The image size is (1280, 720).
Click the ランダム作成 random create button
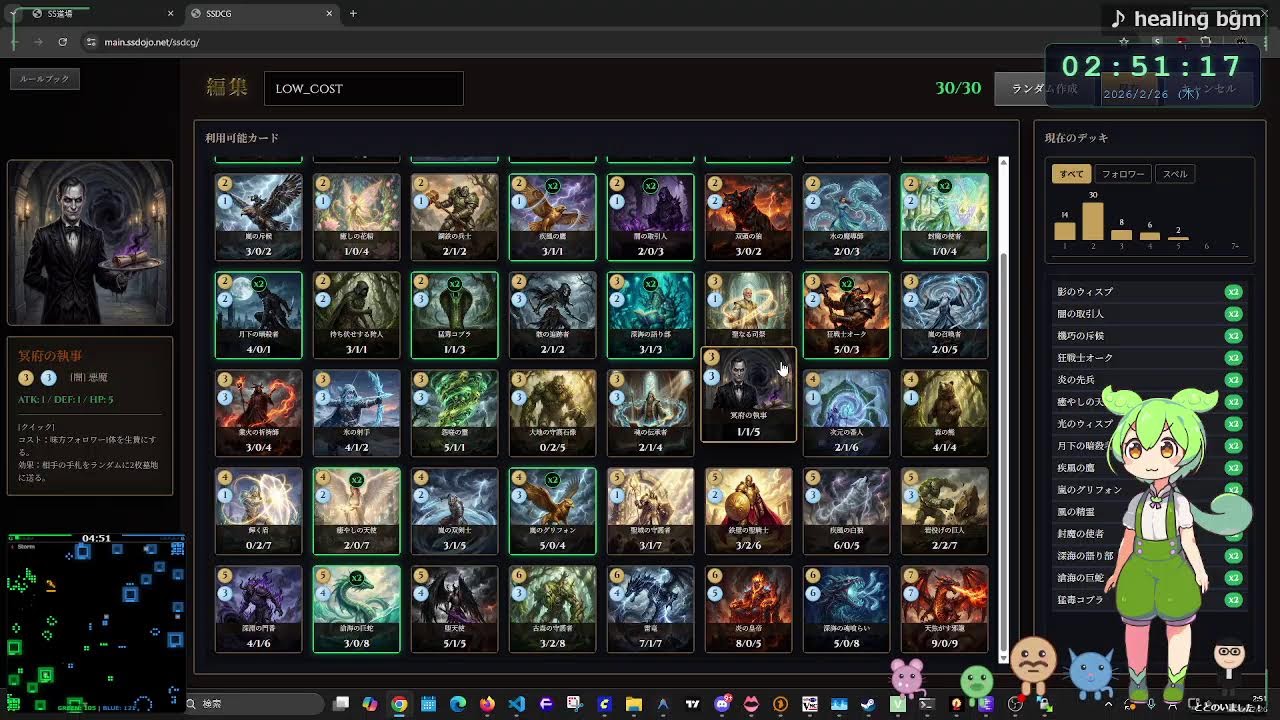[x=1044, y=89]
